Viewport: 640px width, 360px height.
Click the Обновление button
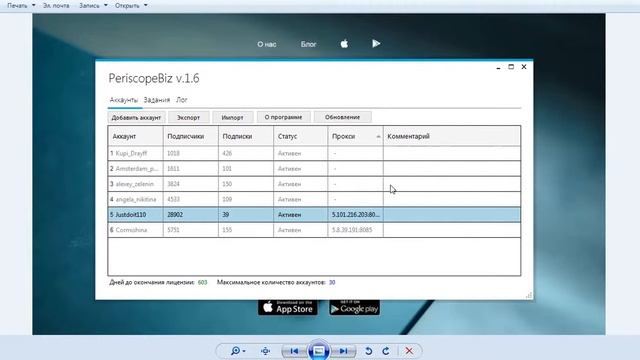pyautogui.click(x=342, y=117)
